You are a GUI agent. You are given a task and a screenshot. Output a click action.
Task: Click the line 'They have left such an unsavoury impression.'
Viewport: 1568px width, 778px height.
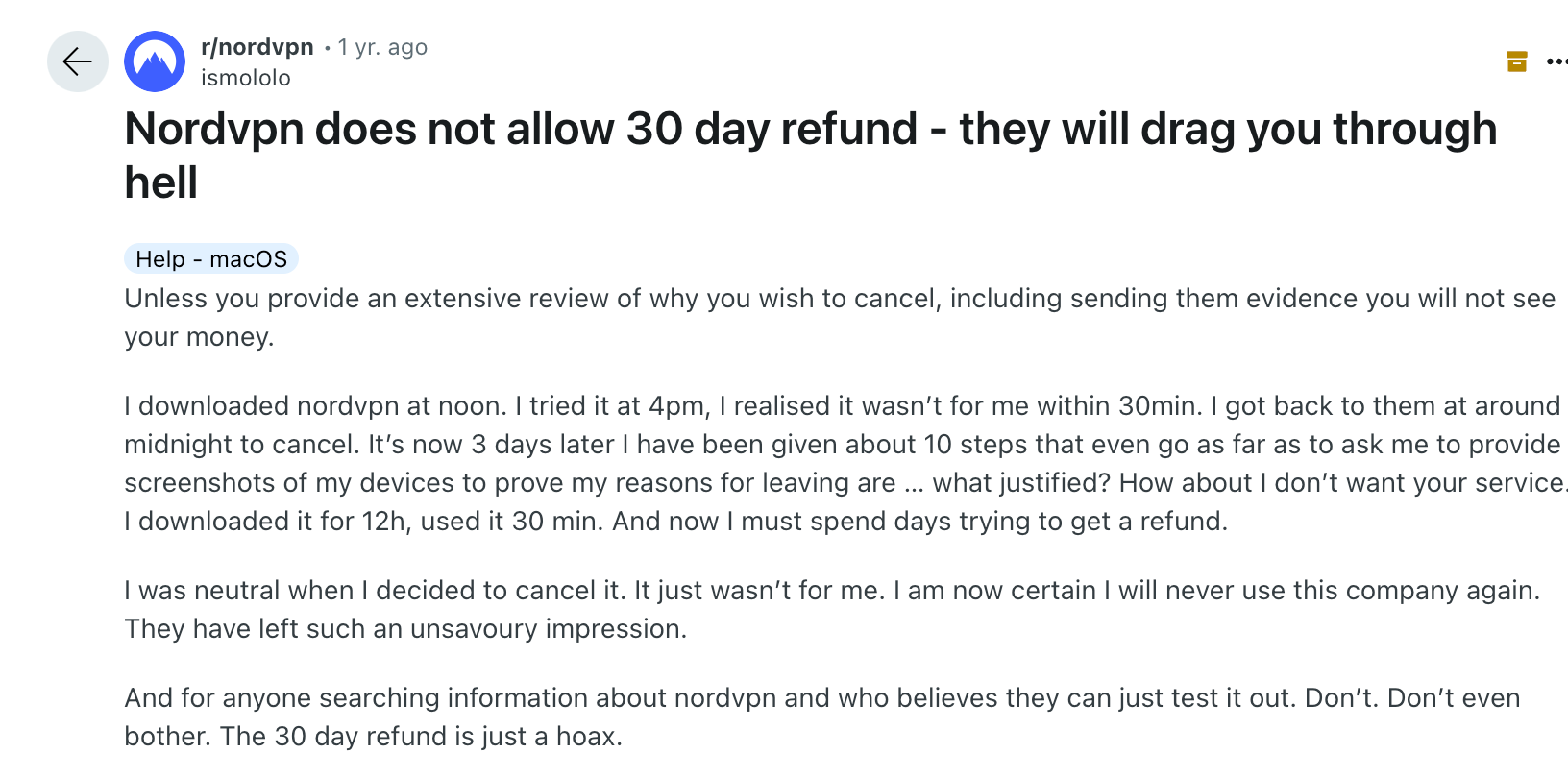click(x=405, y=629)
